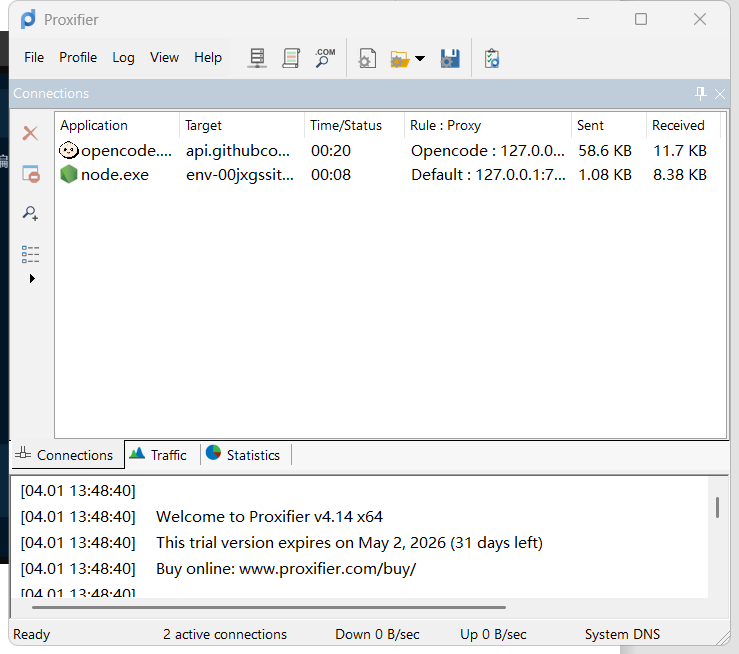Image resolution: width=739 pixels, height=654 pixels.
Task: Click the Buy online proxifier.com/buy log line
Action: pos(286,569)
